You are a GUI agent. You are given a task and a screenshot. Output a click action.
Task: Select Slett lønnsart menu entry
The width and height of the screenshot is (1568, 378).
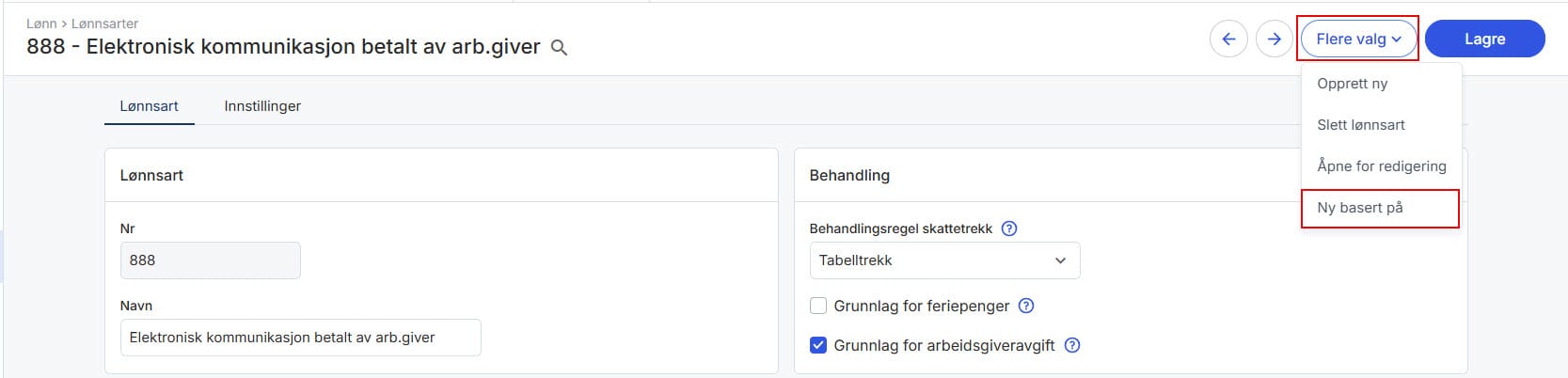click(x=1360, y=125)
